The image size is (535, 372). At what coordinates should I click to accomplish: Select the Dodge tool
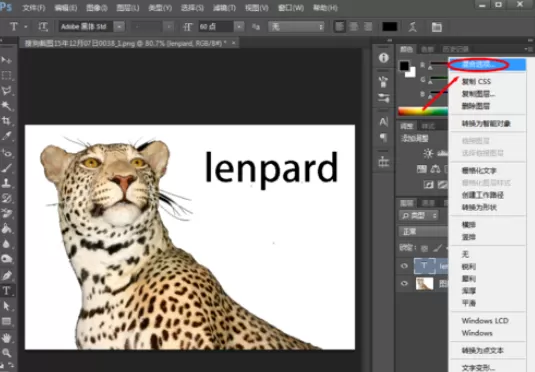click(6, 259)
